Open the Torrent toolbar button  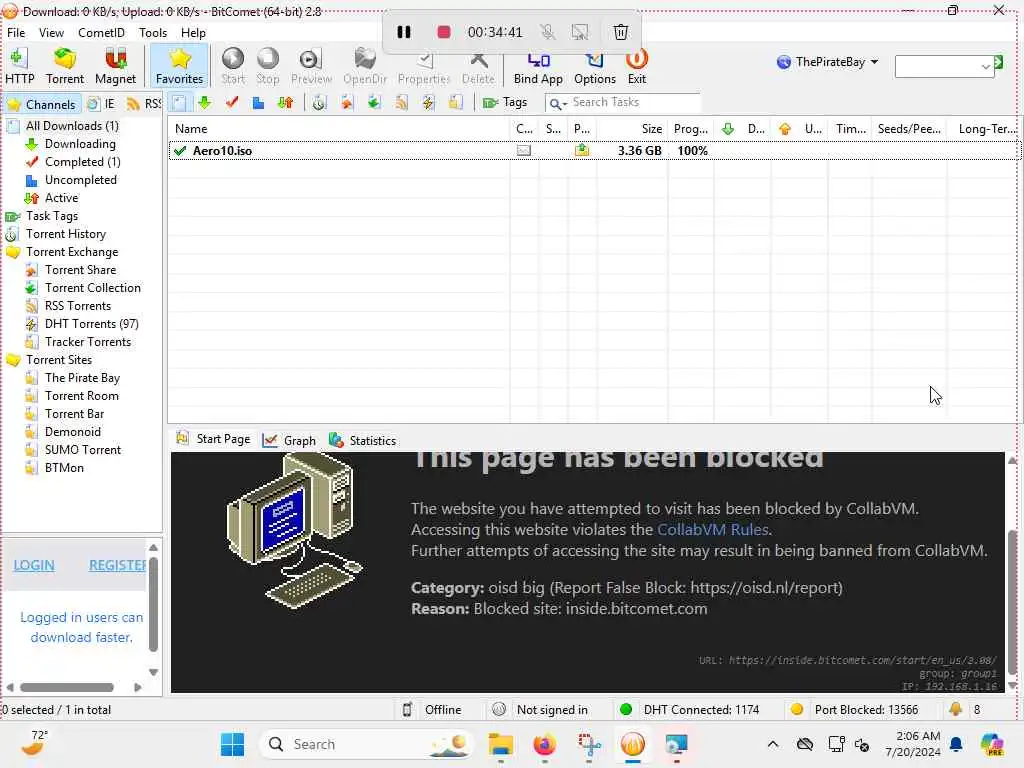pyautogui.click(x=65, y=67)
